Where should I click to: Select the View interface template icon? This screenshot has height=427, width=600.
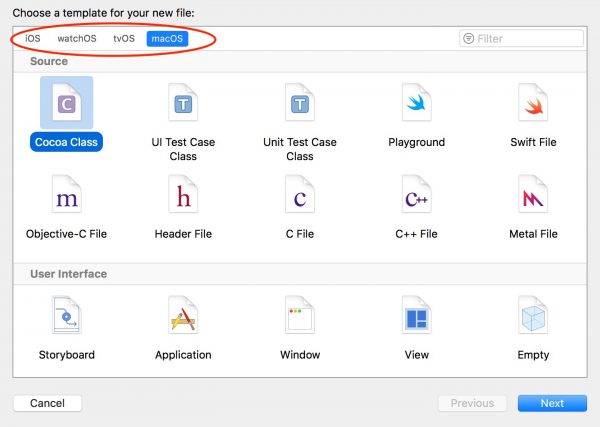[x=416, y=315]
